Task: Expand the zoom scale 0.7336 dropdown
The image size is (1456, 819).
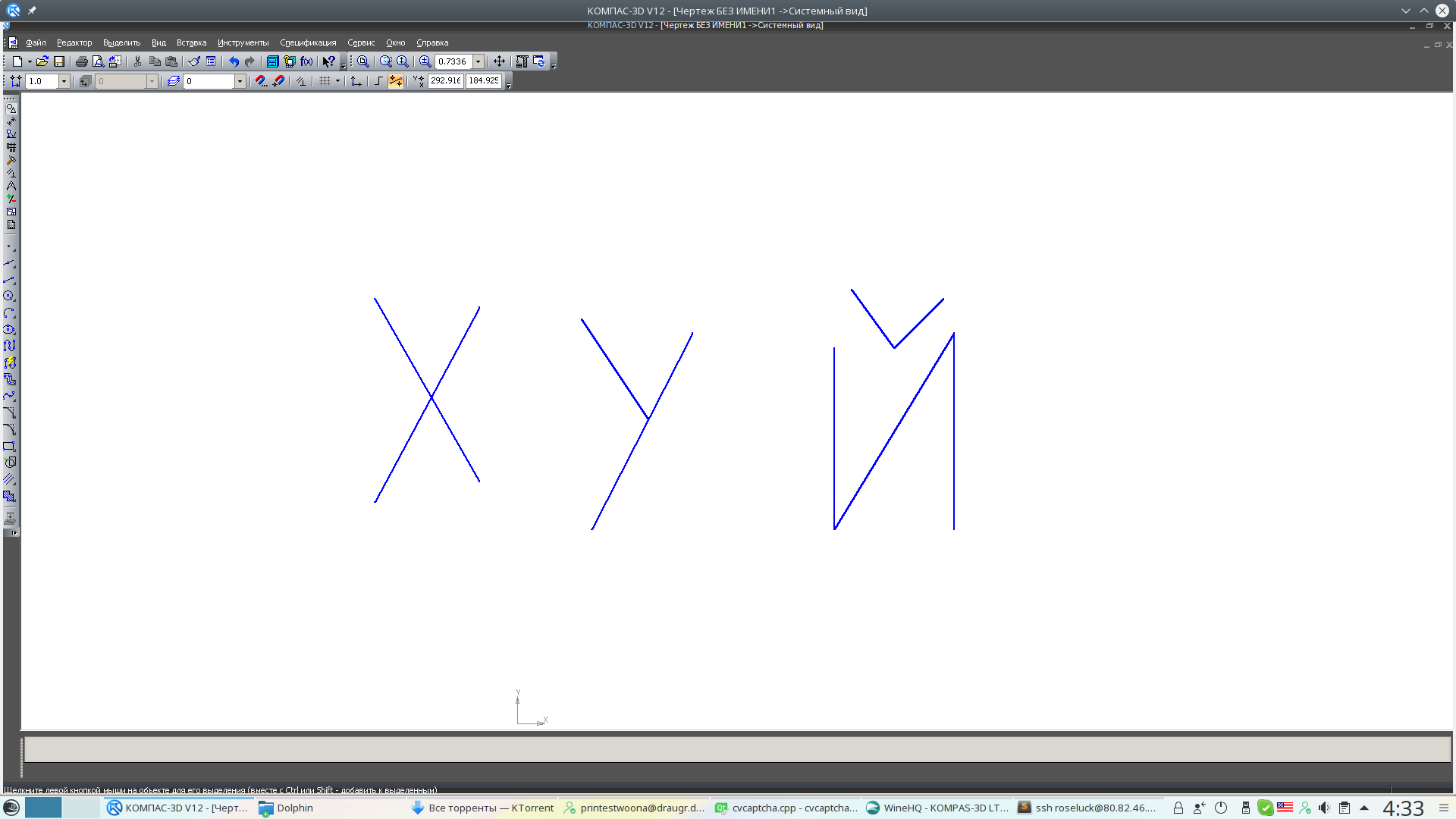Action: (479, 61)
